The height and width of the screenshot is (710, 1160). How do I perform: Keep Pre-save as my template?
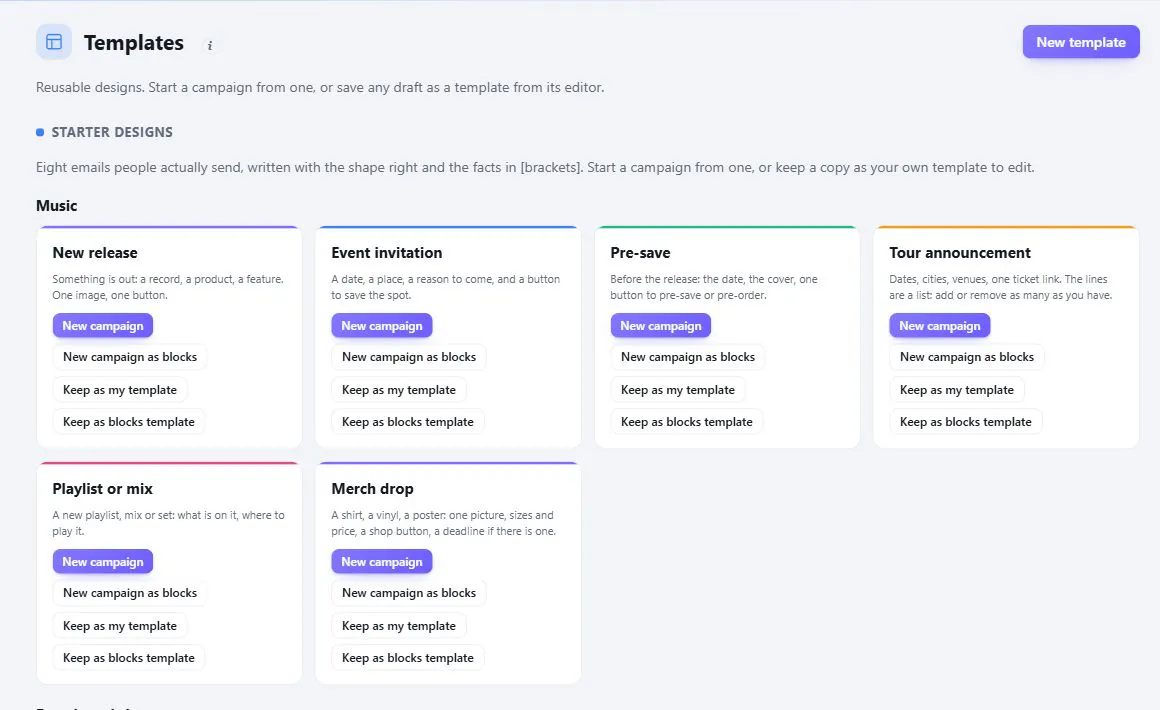678,390
